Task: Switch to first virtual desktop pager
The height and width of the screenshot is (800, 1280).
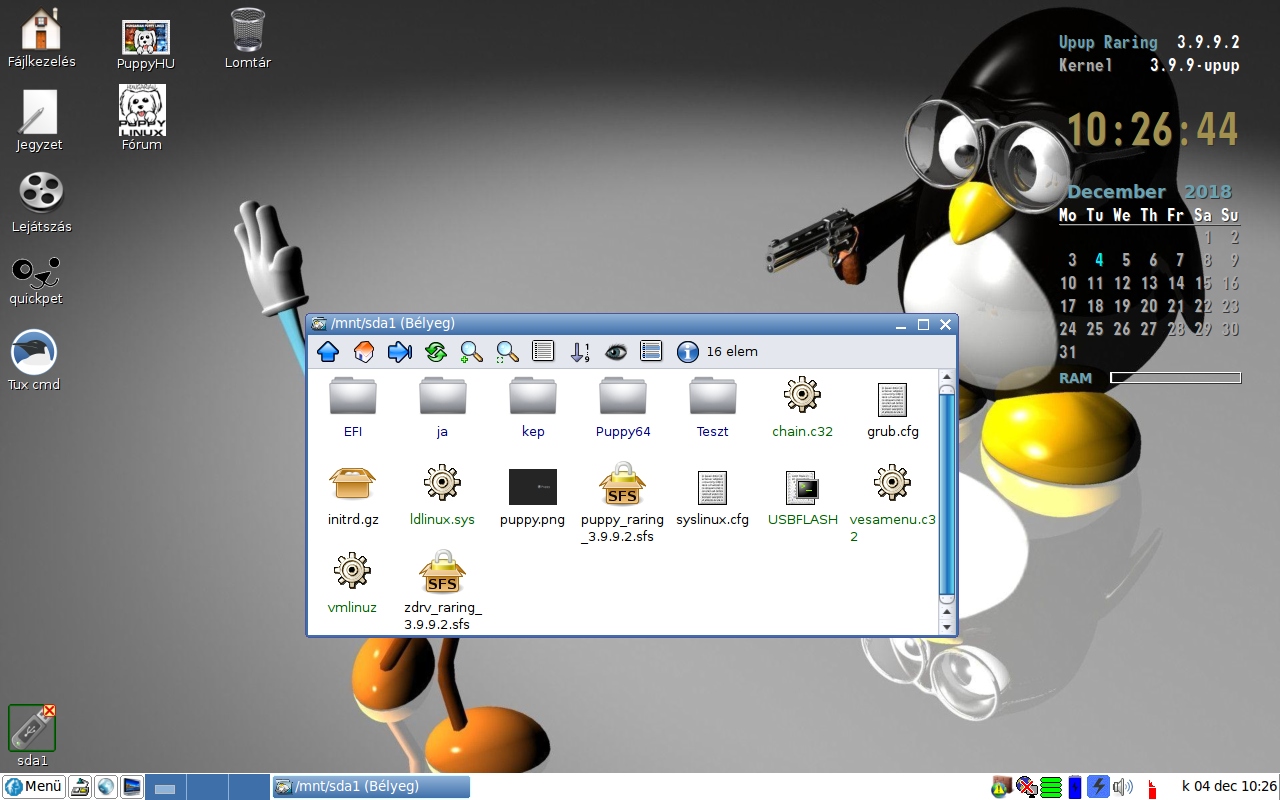Action: coord(166,787)
